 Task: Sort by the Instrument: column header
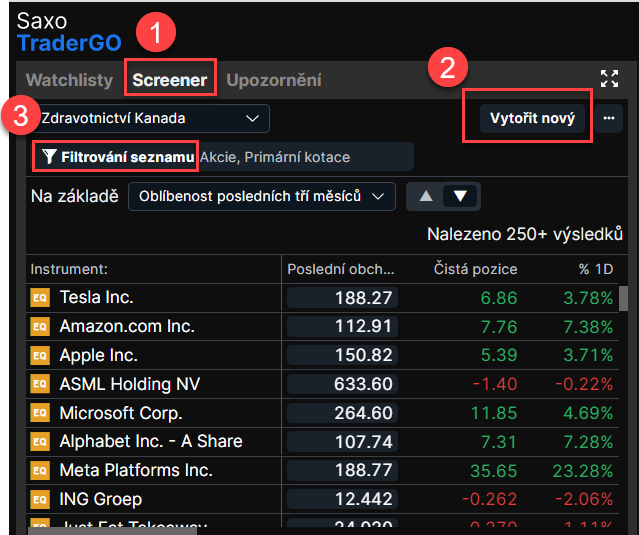pos(69,269)
